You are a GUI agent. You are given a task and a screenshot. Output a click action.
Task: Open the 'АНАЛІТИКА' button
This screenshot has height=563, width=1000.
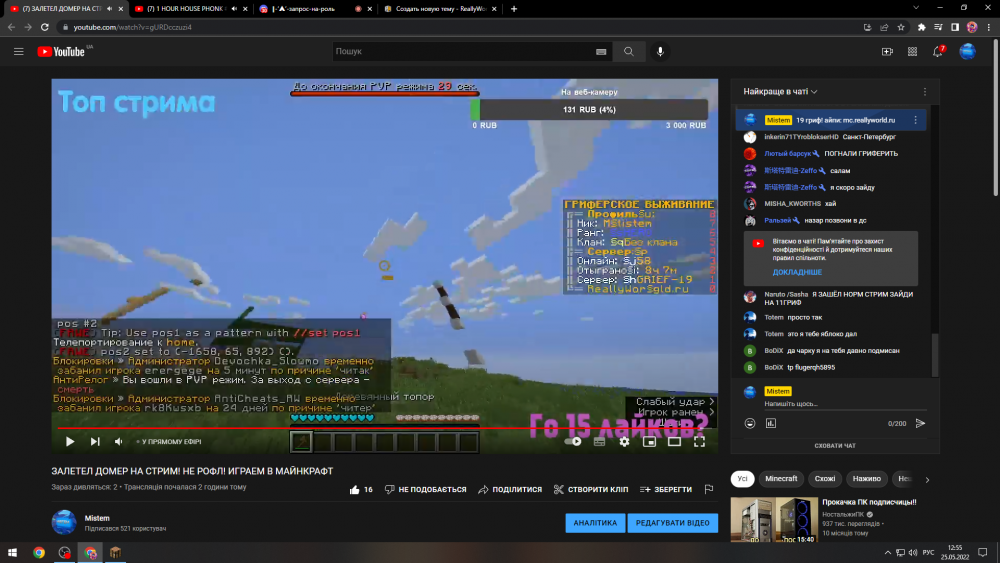(595, 523)
